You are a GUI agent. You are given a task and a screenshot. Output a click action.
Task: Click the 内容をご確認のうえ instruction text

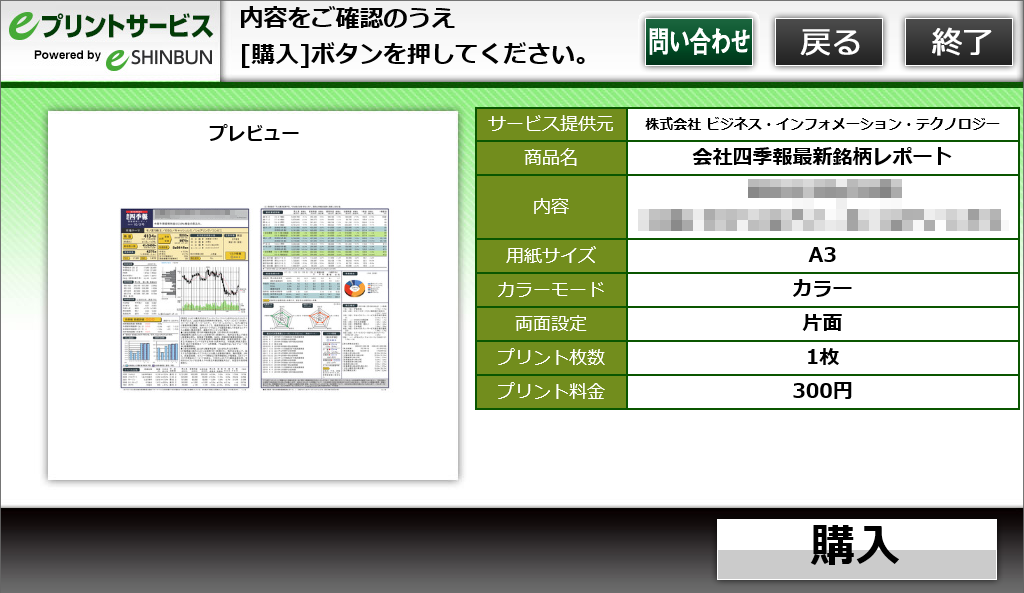coord(347,18)
